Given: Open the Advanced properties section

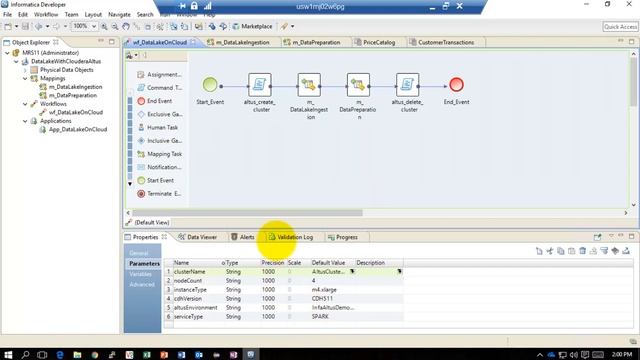Looking at the screenshot, I should coord(142,284).
